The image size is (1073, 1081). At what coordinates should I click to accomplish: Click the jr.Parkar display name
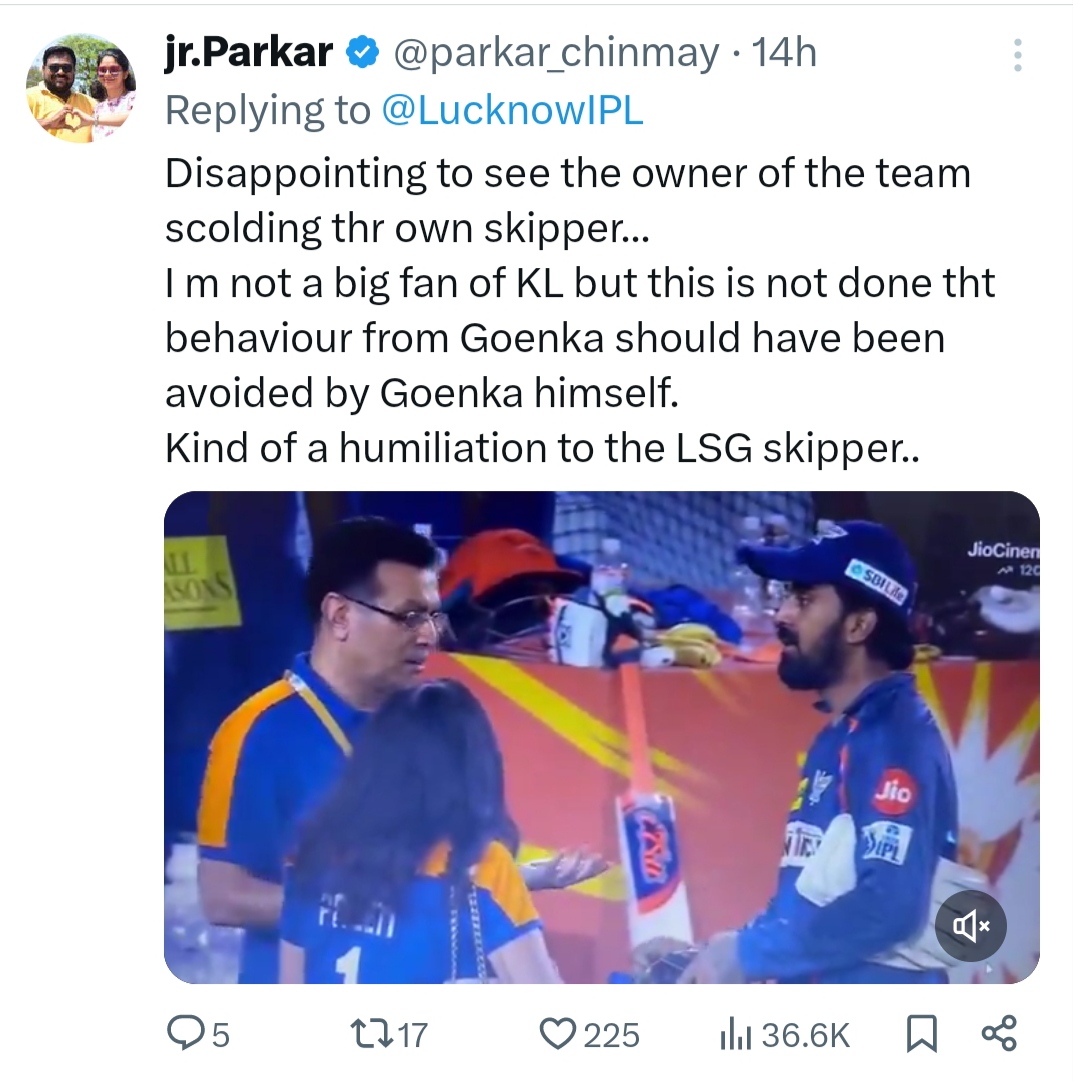(x=249, y=54)
